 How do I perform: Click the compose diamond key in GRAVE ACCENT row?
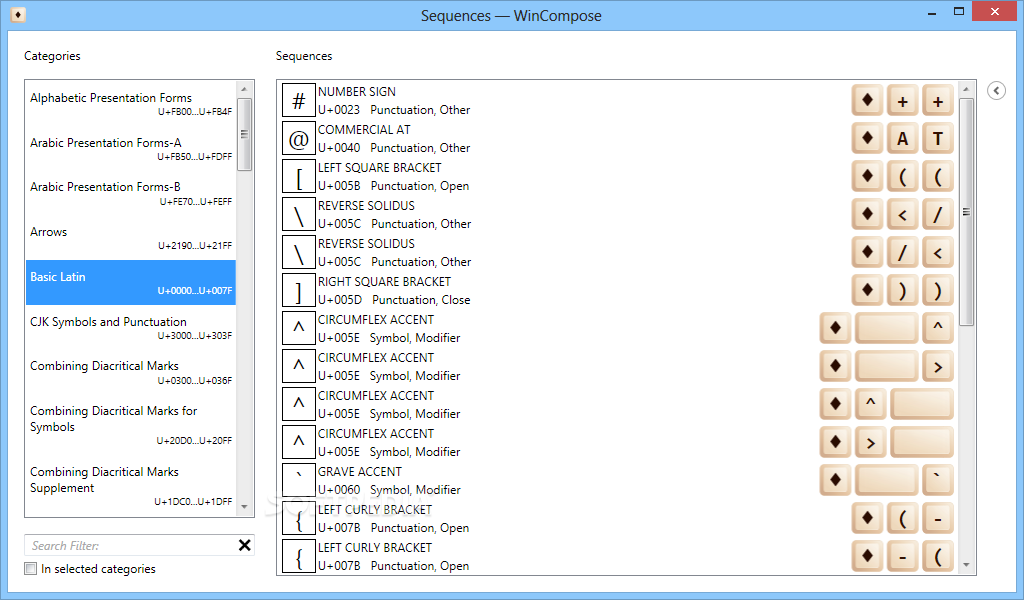pos(835,480)
